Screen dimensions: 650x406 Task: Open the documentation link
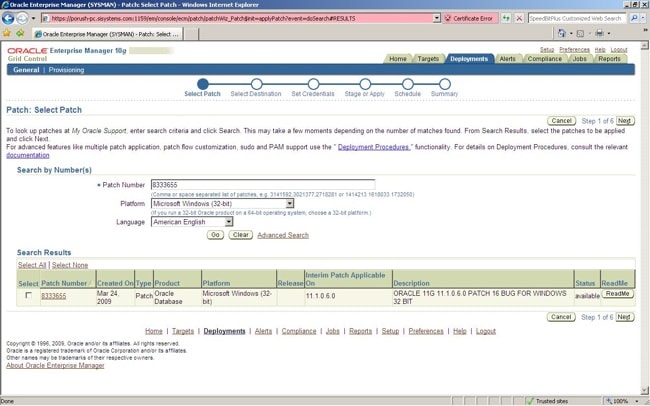pyautogui.click(x=28, y=155)
